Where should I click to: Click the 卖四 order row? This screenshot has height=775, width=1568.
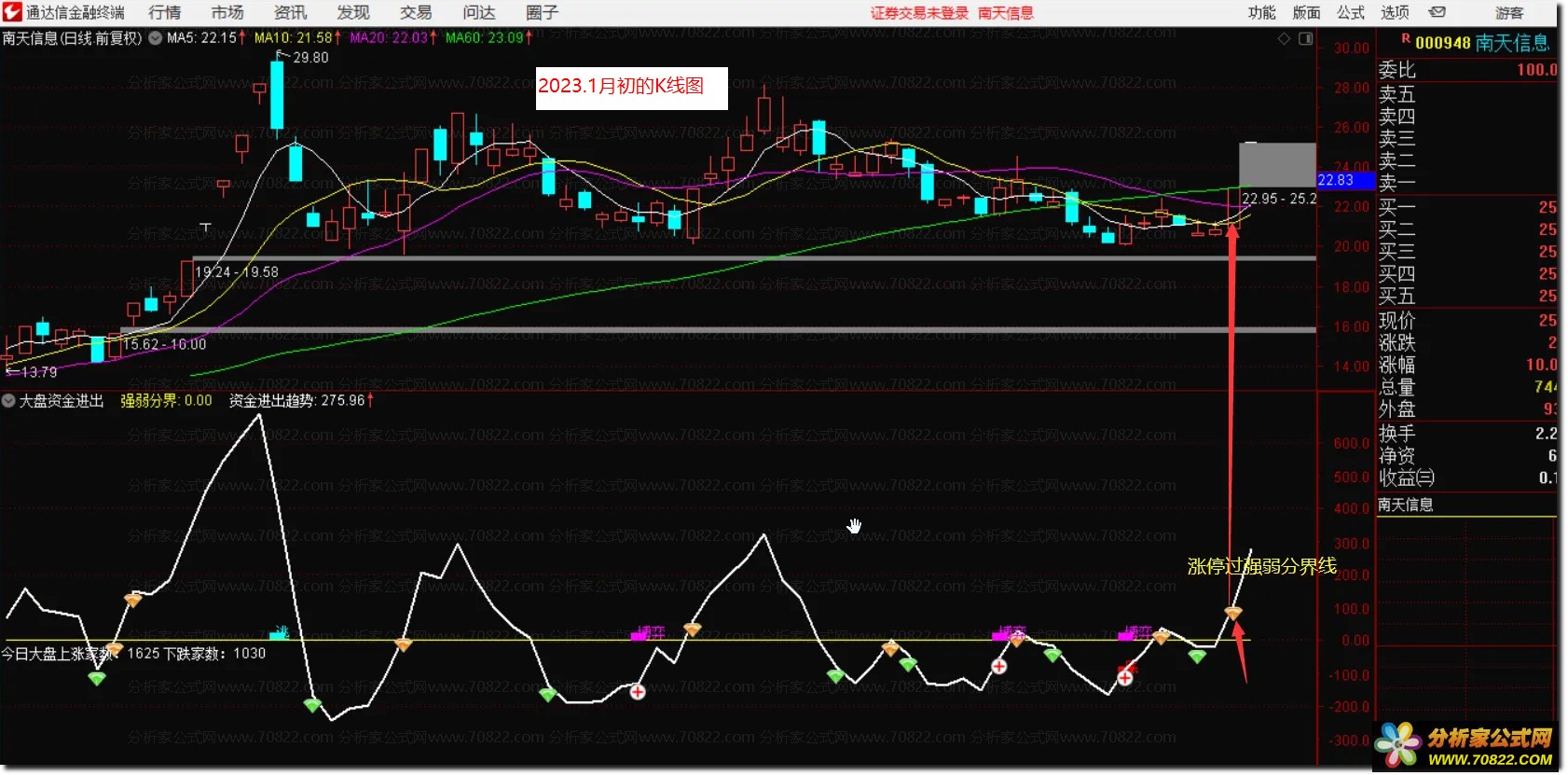tap(1466, 117)
